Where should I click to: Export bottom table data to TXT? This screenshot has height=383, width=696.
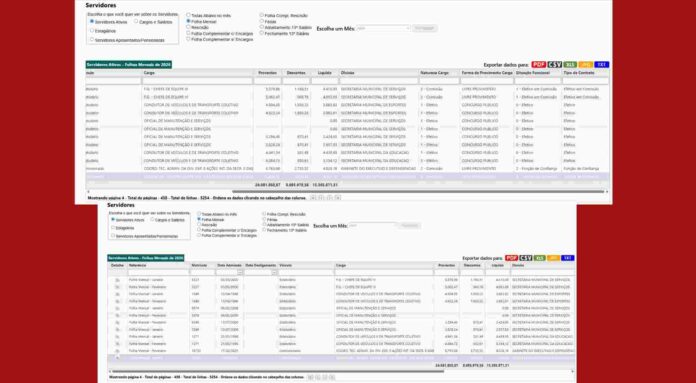tap(567, 258)
